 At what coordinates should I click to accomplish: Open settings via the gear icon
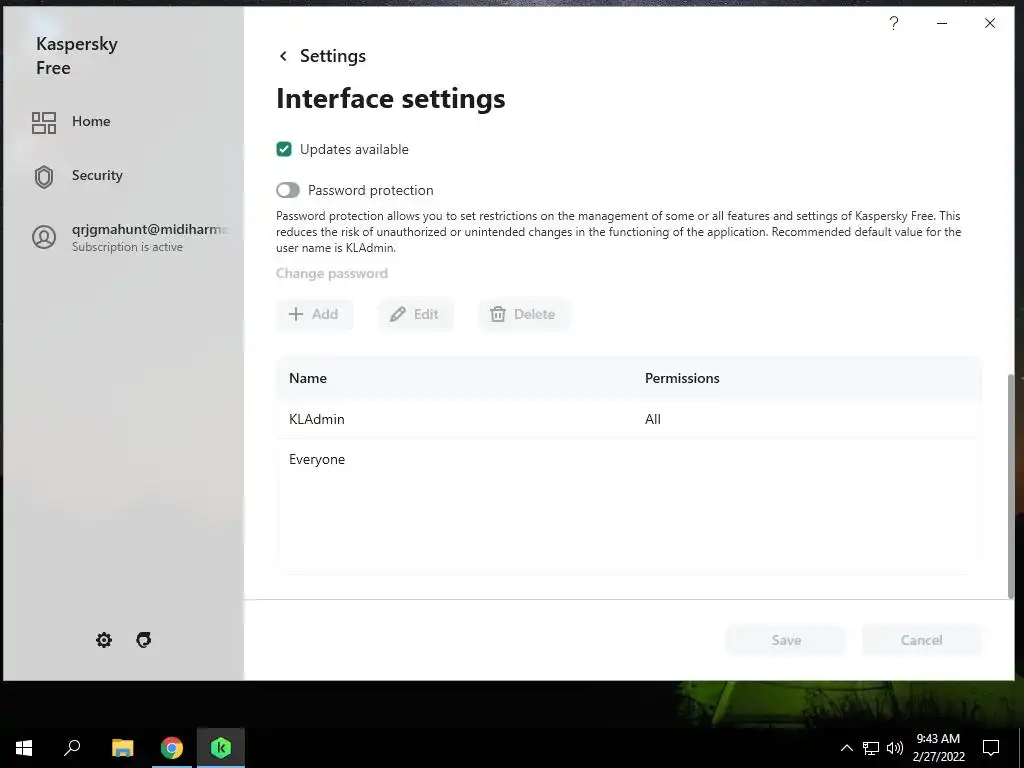coord(104,640)
